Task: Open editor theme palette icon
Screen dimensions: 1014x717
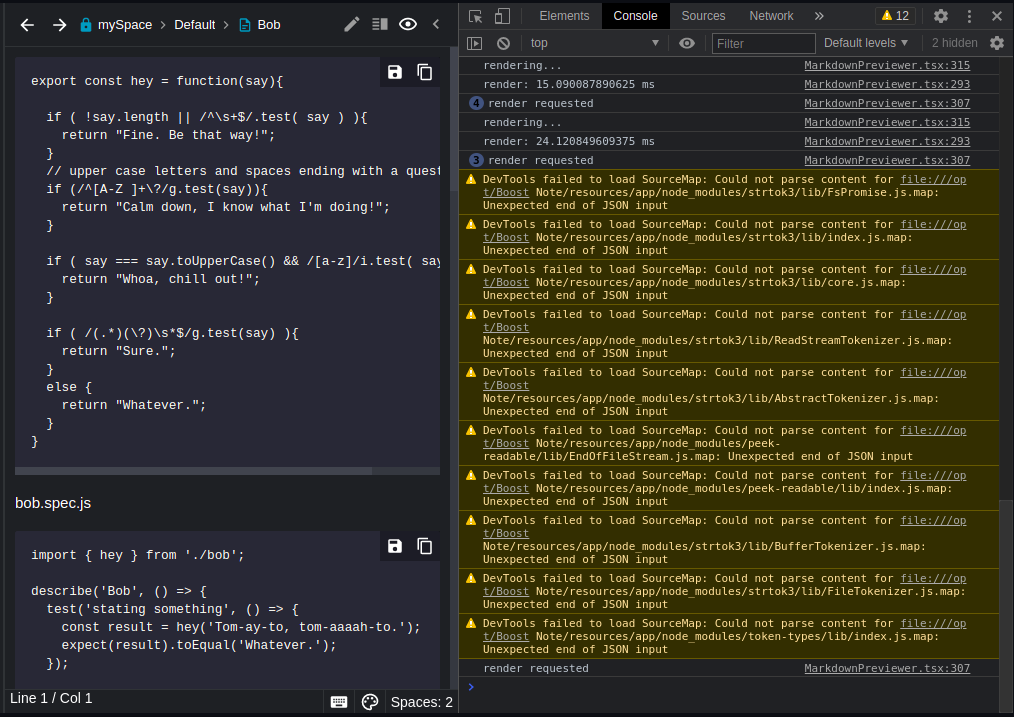Action: click(x=369, y=701)
